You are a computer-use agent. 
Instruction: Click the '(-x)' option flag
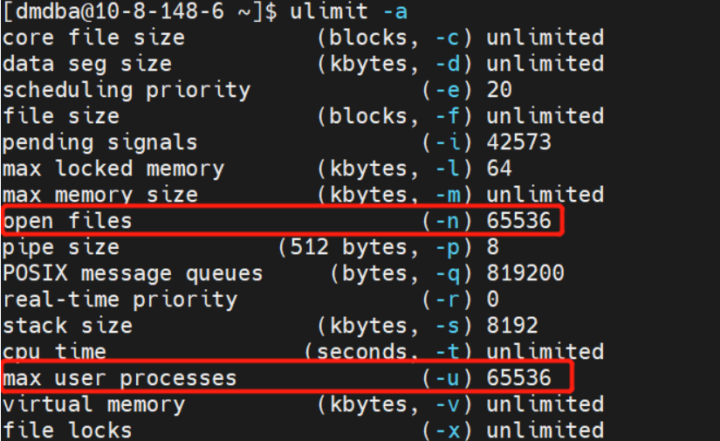click(x=447, y=430)
